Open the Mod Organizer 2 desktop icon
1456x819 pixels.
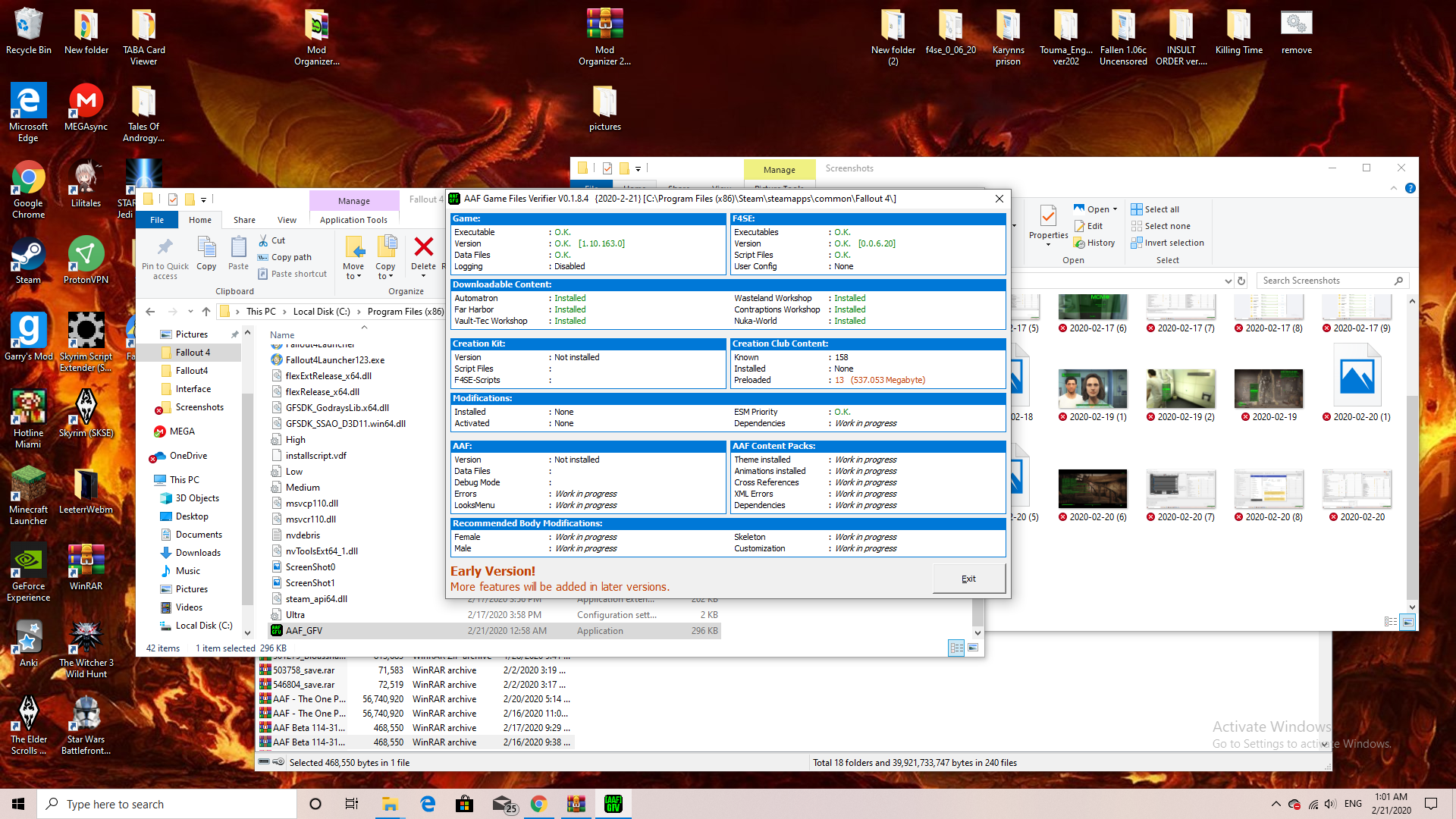click(x=604, y=36)
